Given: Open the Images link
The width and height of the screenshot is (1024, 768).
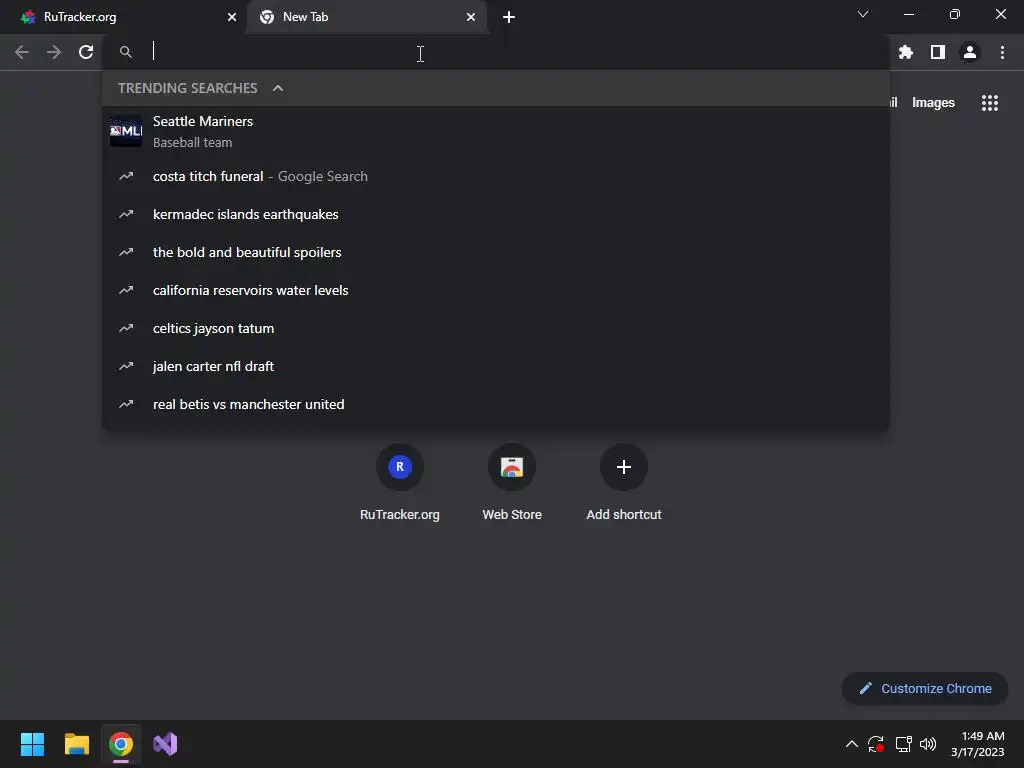Looking at the screenshot, I should coord(933,103).
